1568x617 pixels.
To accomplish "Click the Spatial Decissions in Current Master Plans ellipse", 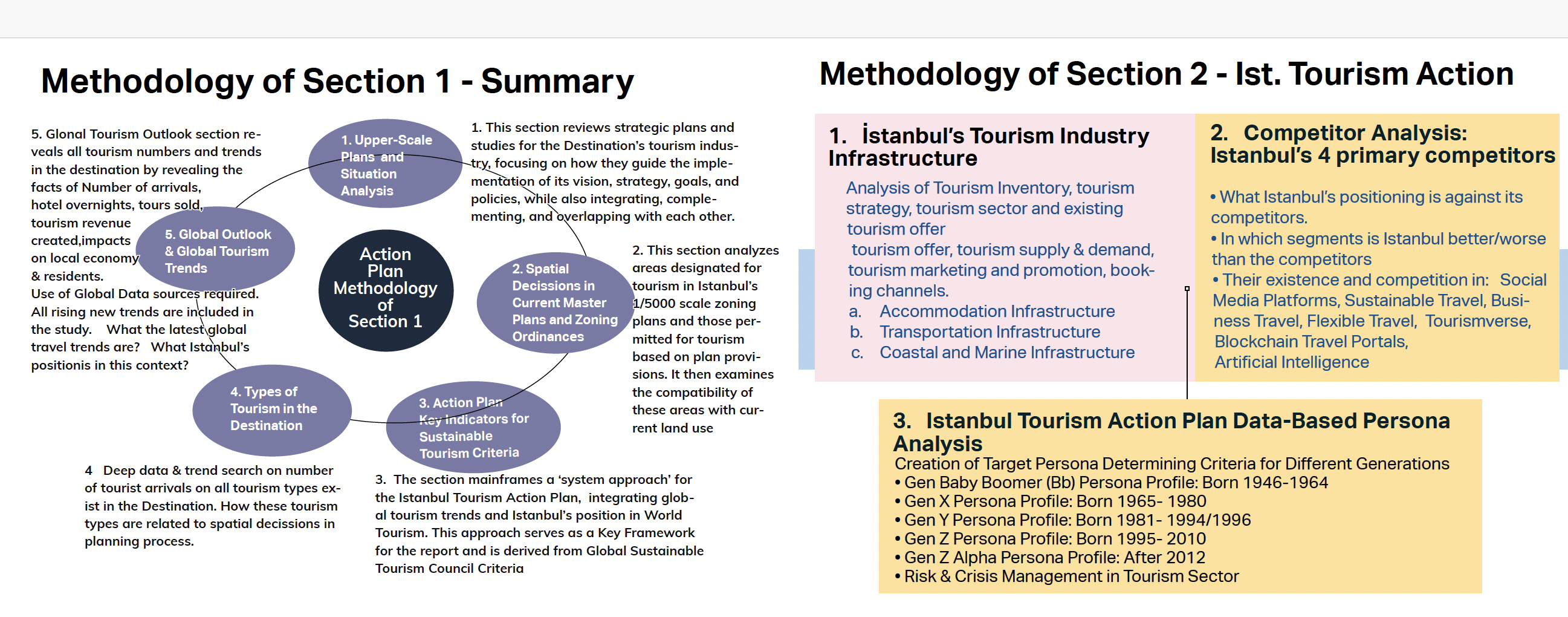I will coord(555,302).
